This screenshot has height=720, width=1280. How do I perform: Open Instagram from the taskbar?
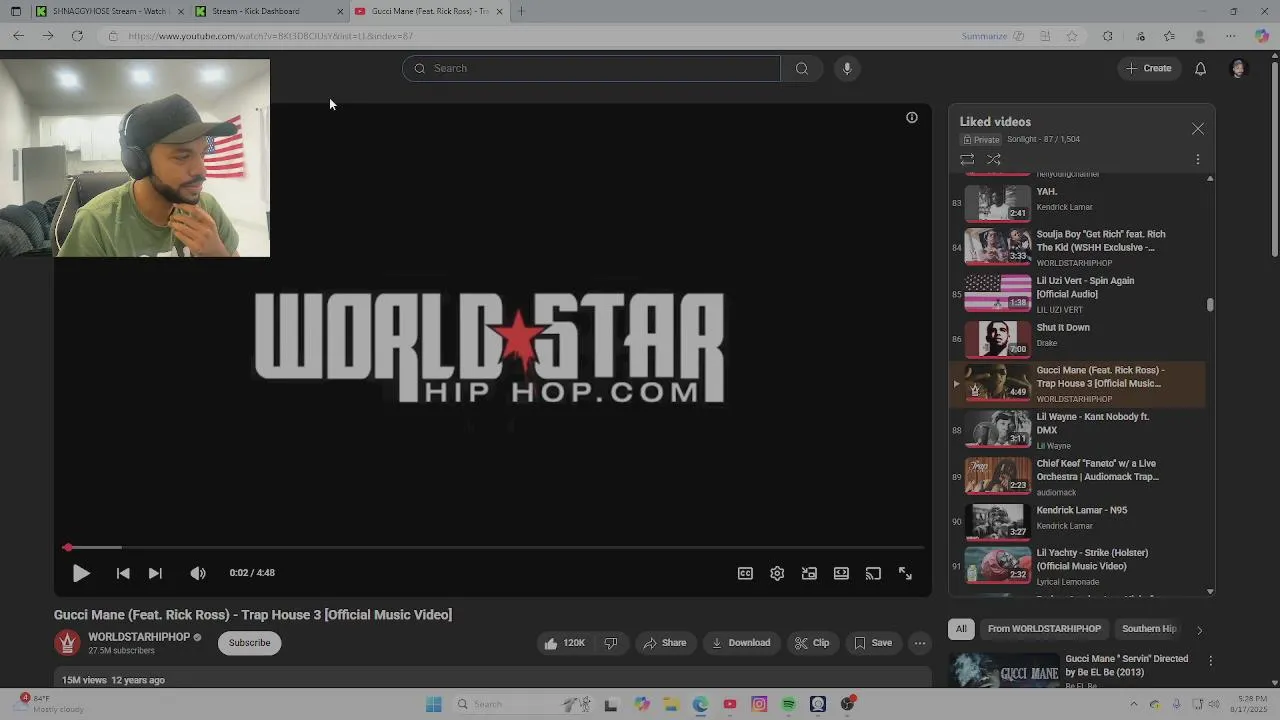[759, 704]
